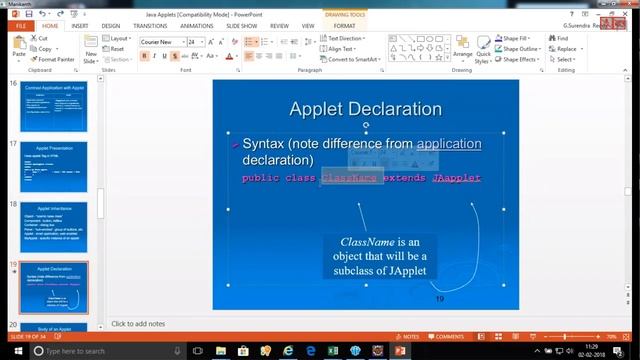Switch to DESIGN tab

coord(111,26)
